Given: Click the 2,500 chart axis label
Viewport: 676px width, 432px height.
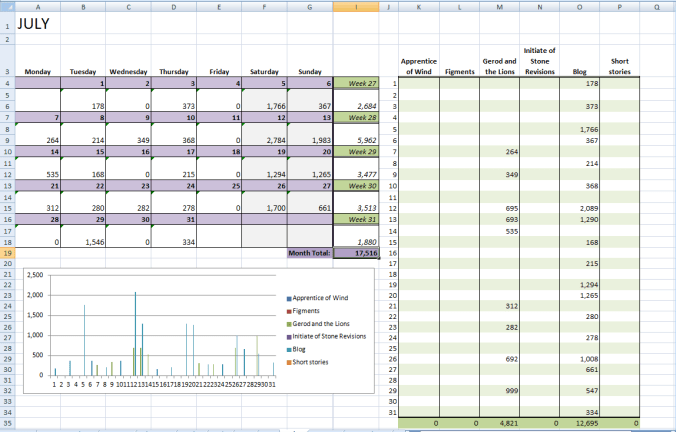Looking at the screenshot, I should (35, 275).
